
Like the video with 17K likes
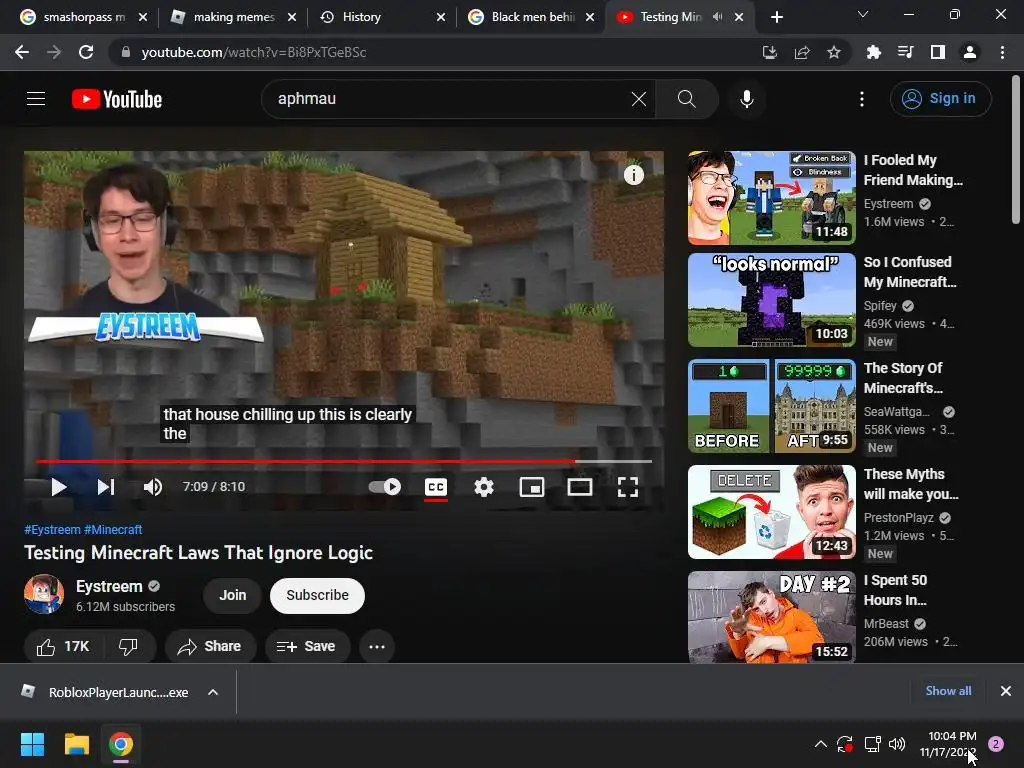click(x=64, y=647)
